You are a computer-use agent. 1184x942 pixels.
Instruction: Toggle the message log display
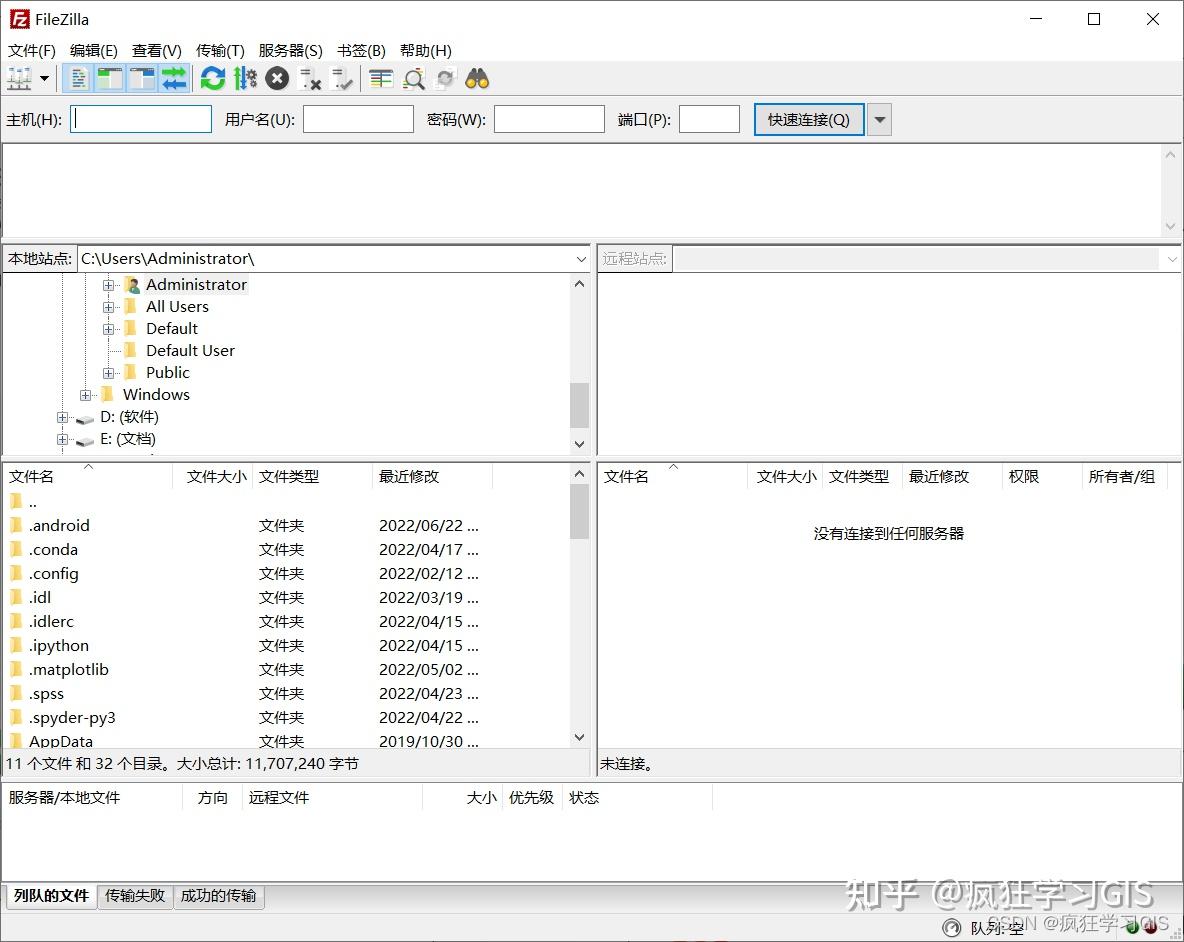(78, 78)
